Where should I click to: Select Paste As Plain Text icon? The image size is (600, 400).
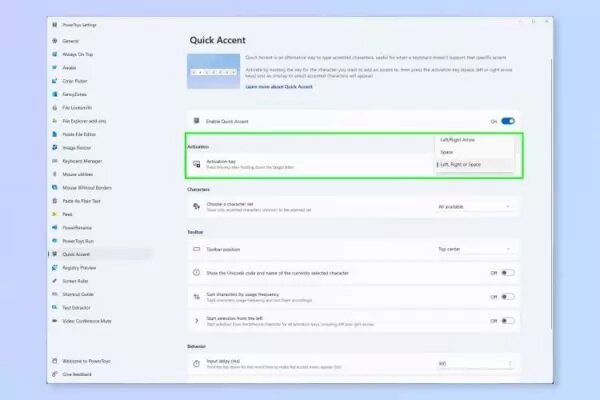[x=55, y=201]
